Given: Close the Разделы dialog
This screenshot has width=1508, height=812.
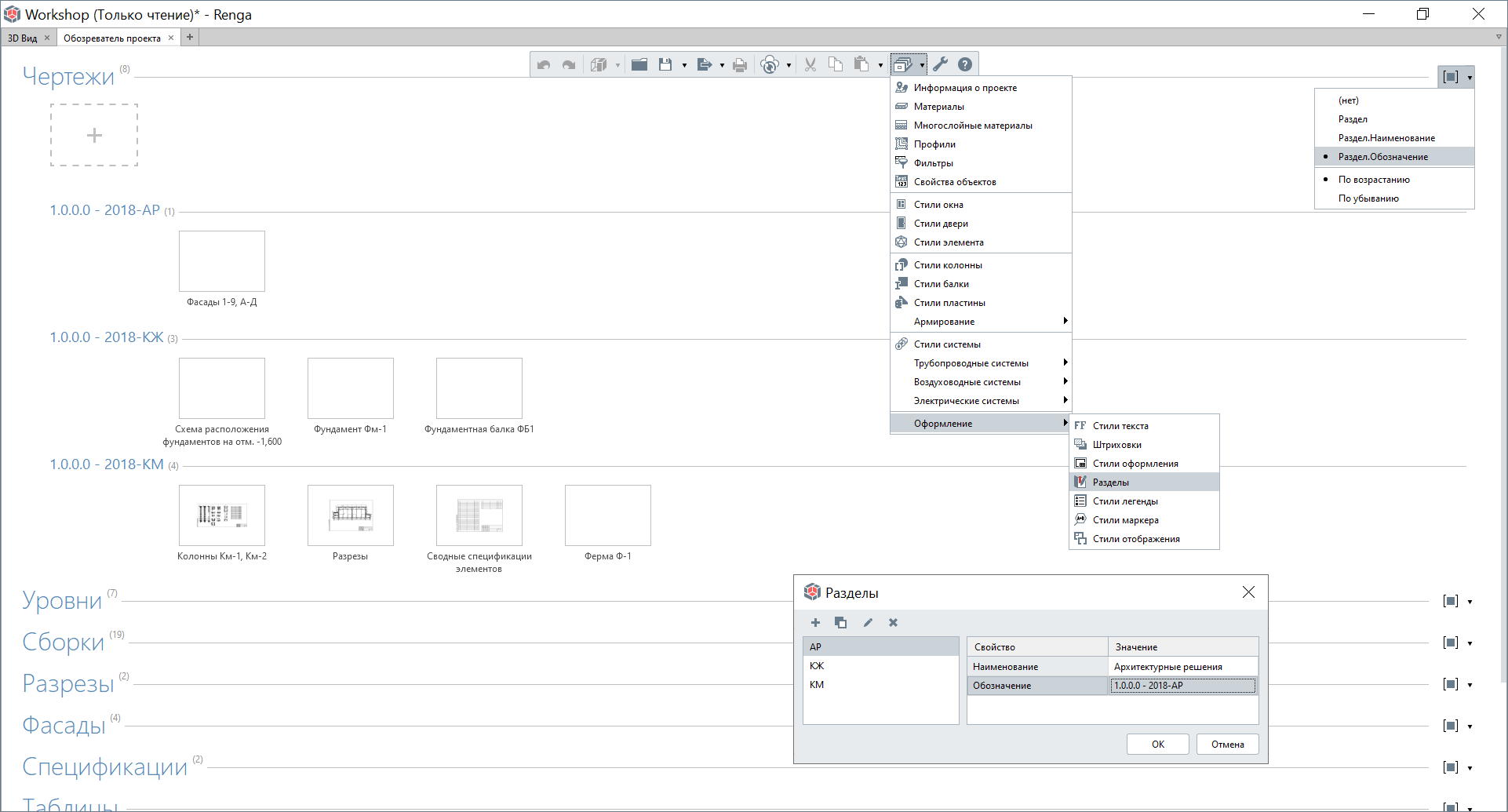Looking at the screenshot, I should [x=1248, y=592].
